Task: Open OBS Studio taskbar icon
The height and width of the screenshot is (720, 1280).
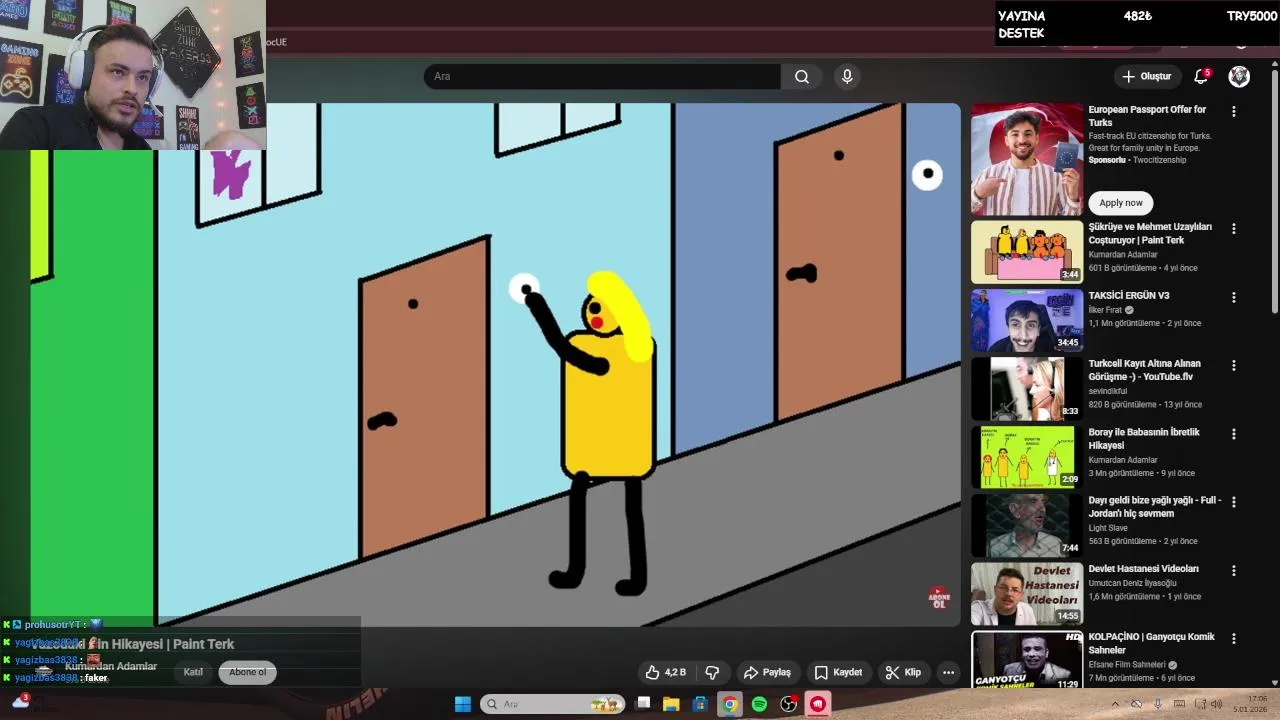Action: (789, 704)
